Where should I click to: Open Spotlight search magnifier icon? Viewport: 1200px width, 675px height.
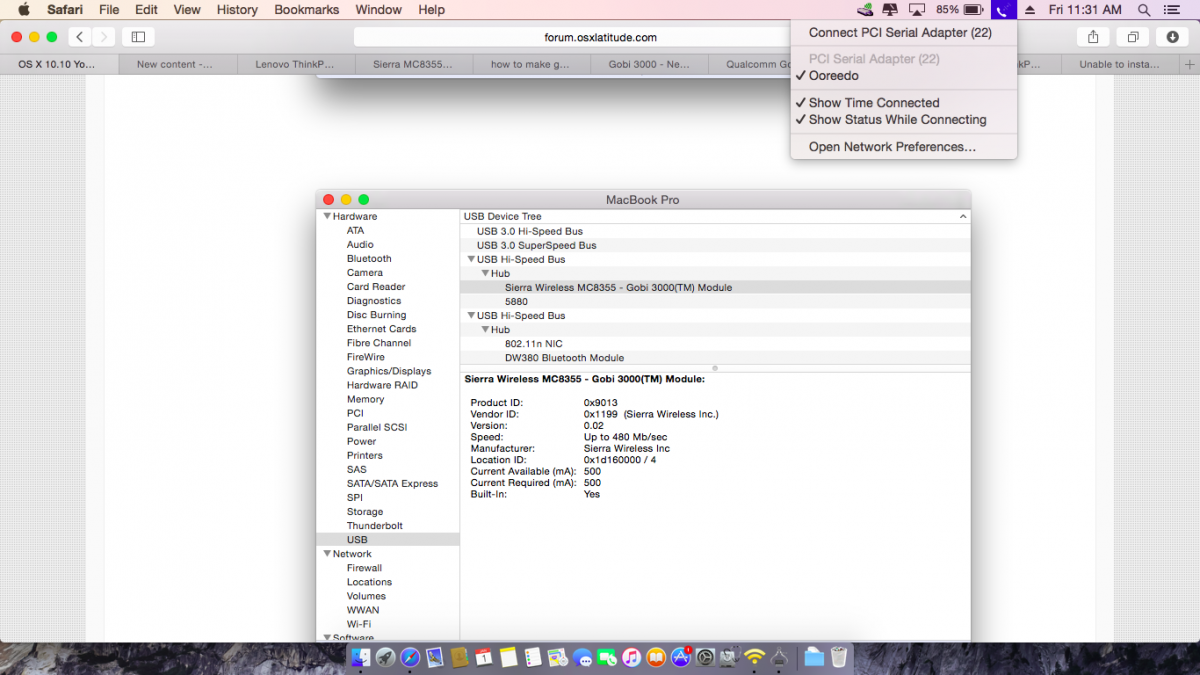tap(1144, 10)
